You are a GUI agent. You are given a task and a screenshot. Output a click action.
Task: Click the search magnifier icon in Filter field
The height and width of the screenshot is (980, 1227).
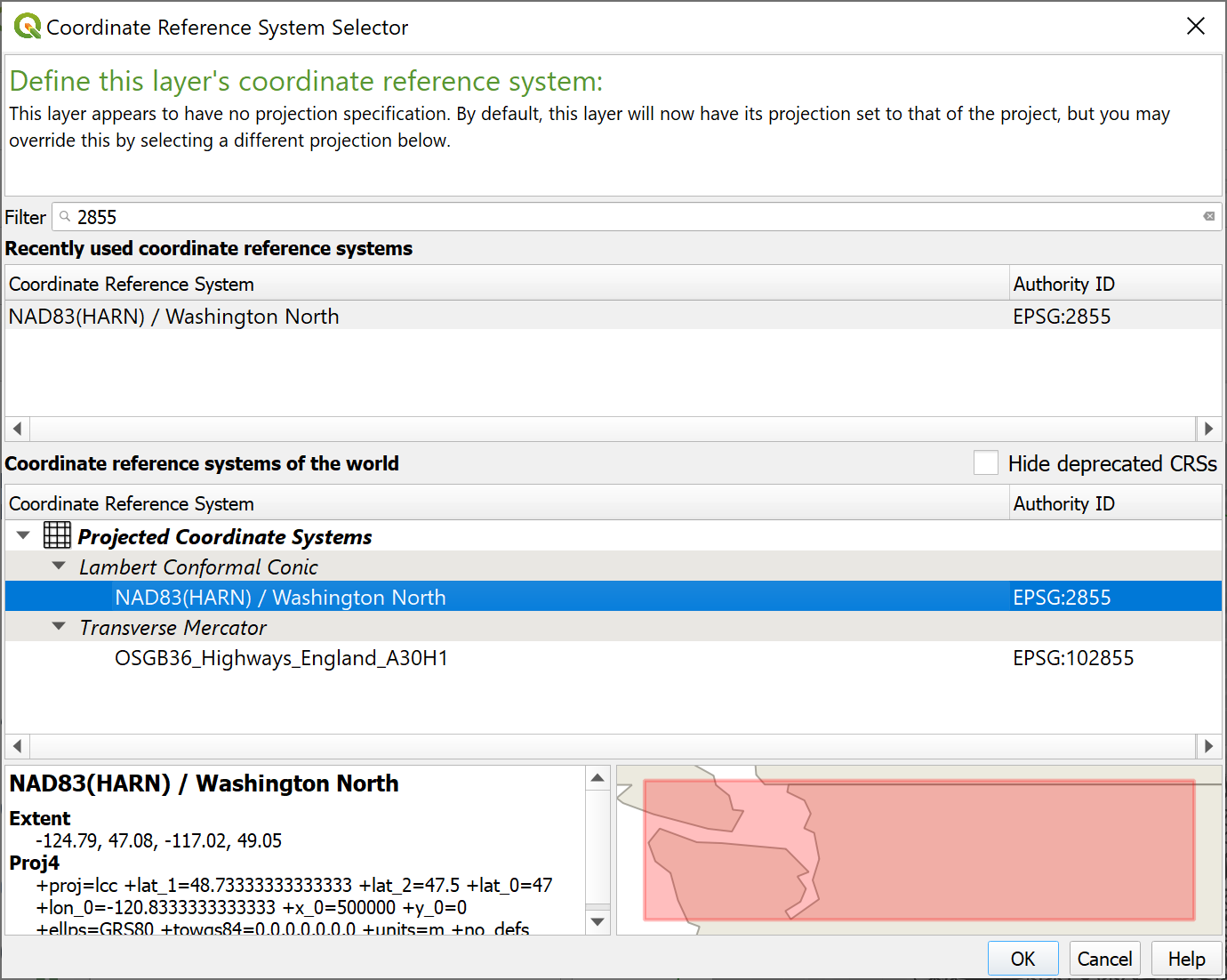pos(65,216)
